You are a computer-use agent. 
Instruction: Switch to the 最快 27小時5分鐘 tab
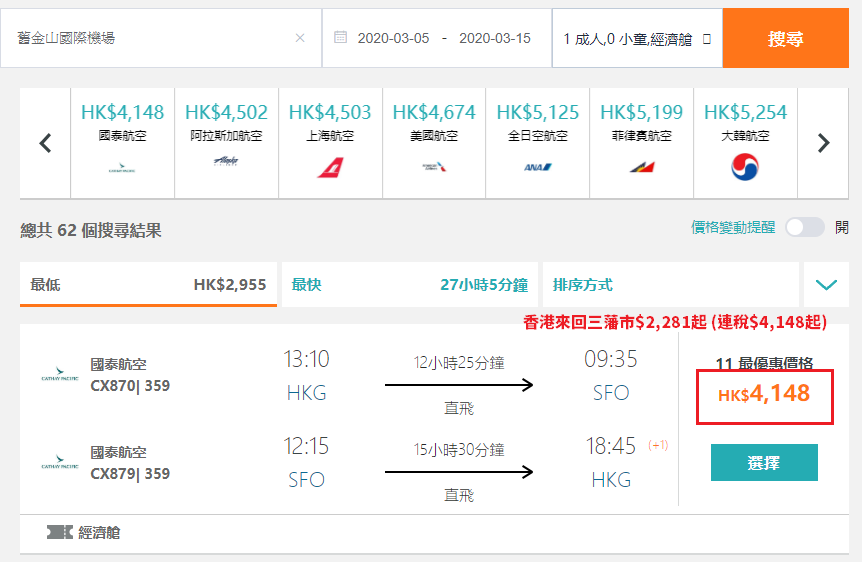(x=410, y=284)
